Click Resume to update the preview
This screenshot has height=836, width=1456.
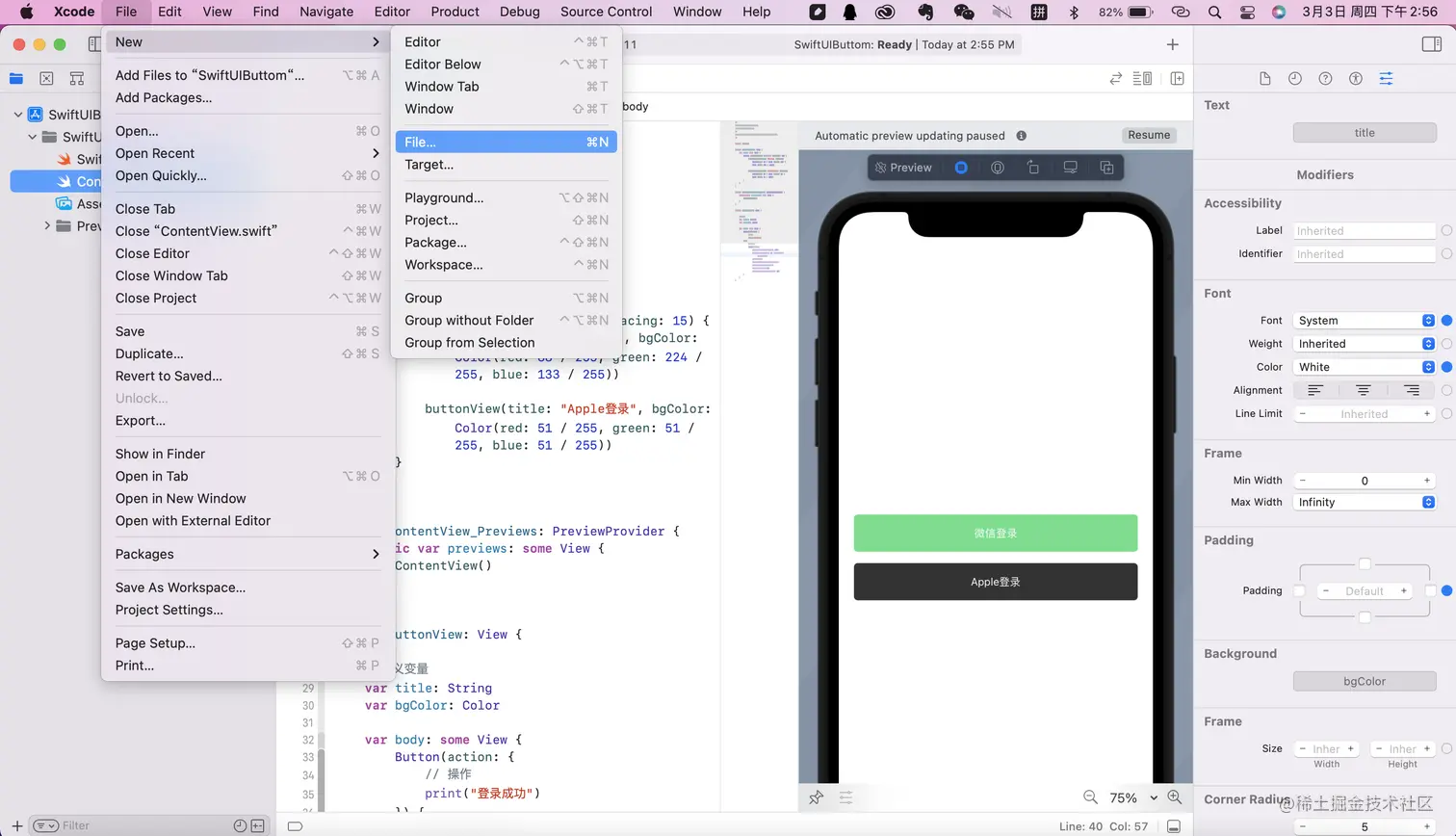1148,135
